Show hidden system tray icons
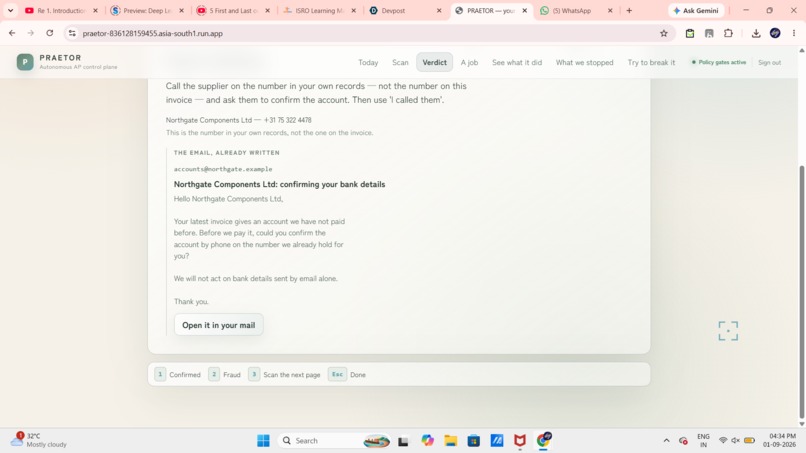The image size is (806, 453). (666, 441)
